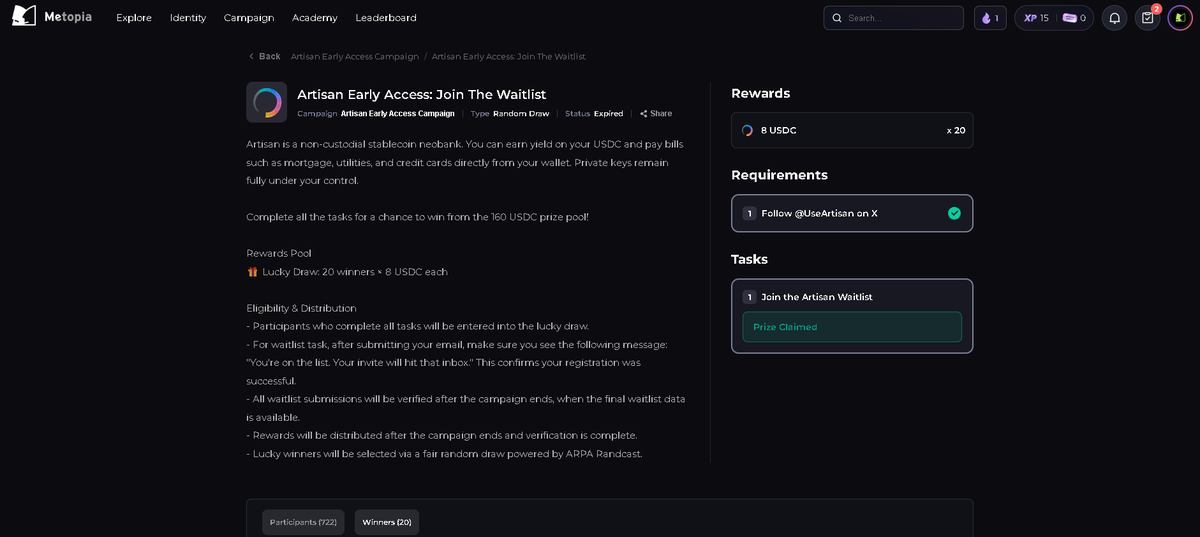Open the Campaign menu

coord(249,18)
